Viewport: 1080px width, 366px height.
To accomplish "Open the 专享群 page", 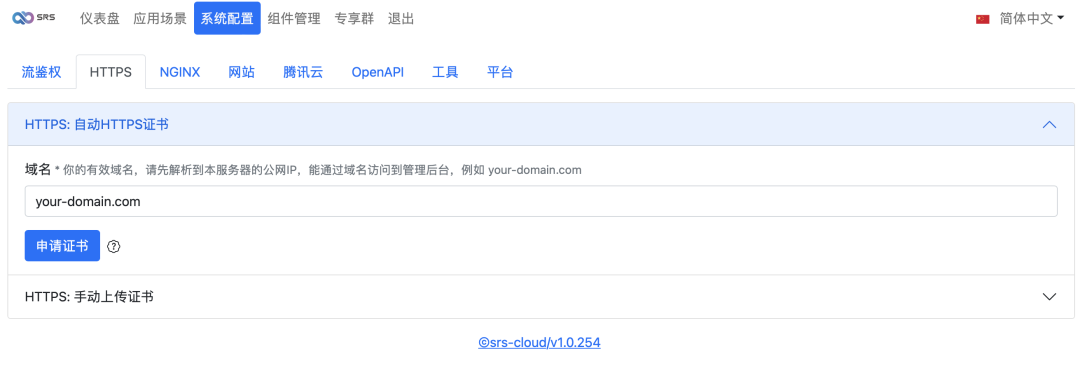I will click(x=354, y=19).
